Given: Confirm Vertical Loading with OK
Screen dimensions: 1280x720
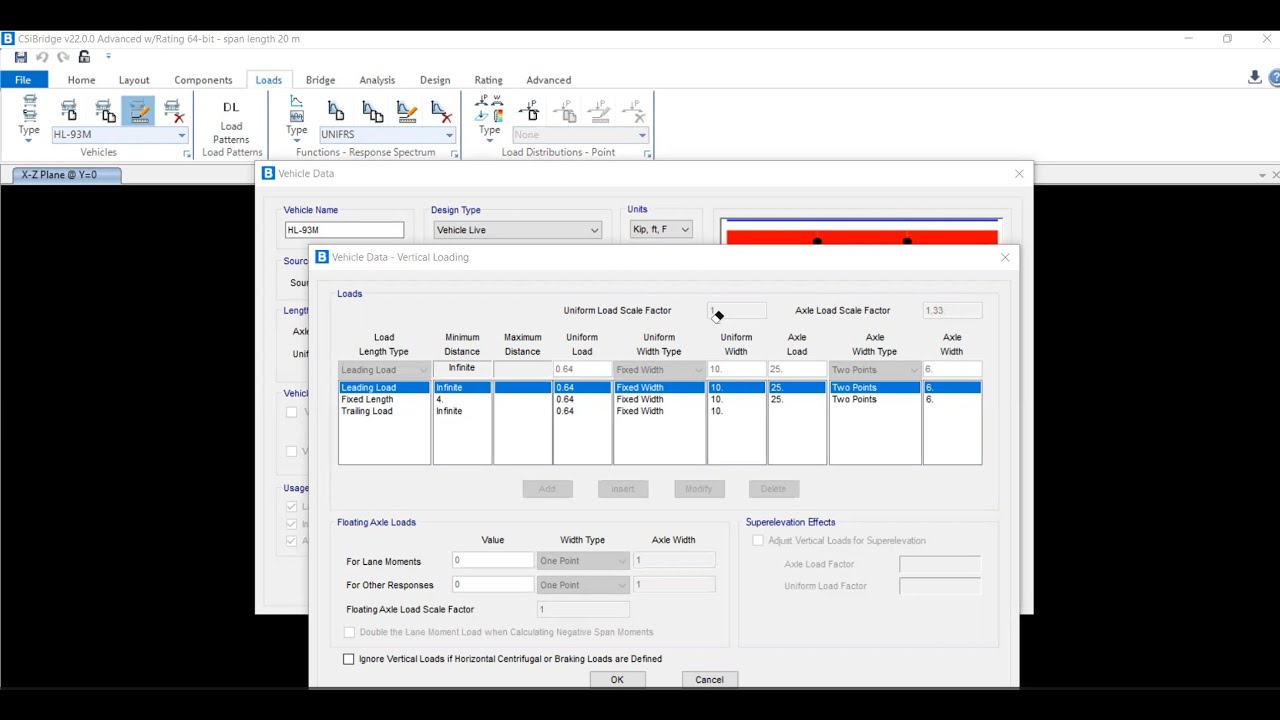Looking at the screenshot, I should pos(617,680).
